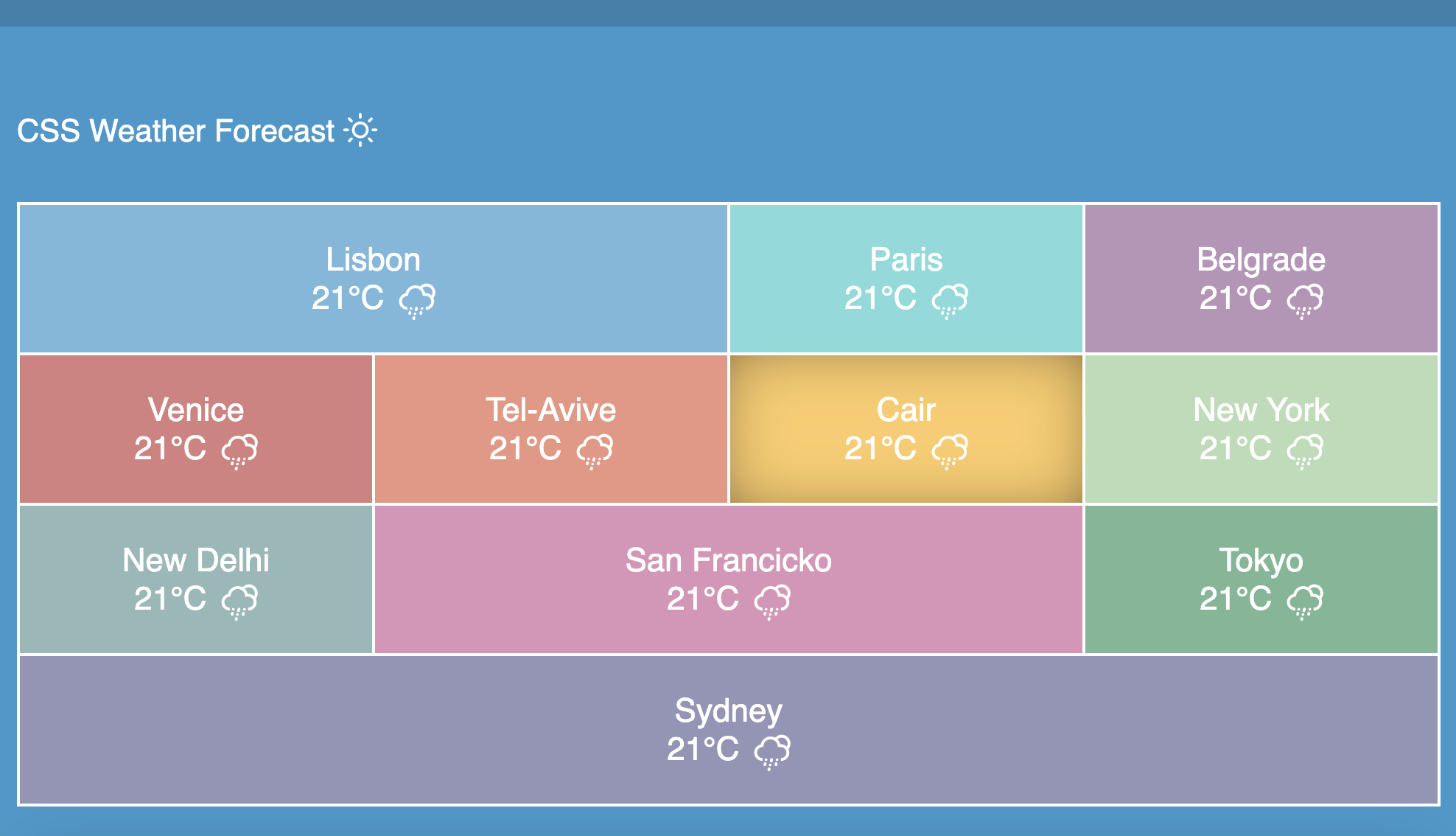Click the rain cloud icon in New York tile
This screenshot has width=1456, height=836.
1305,451
